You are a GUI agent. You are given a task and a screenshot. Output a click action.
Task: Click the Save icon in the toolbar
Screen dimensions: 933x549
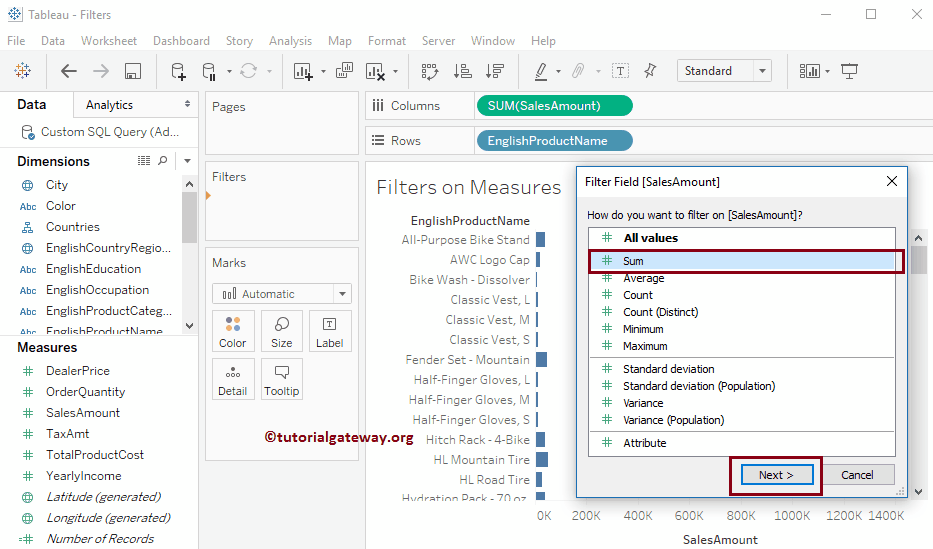[133, 71]
